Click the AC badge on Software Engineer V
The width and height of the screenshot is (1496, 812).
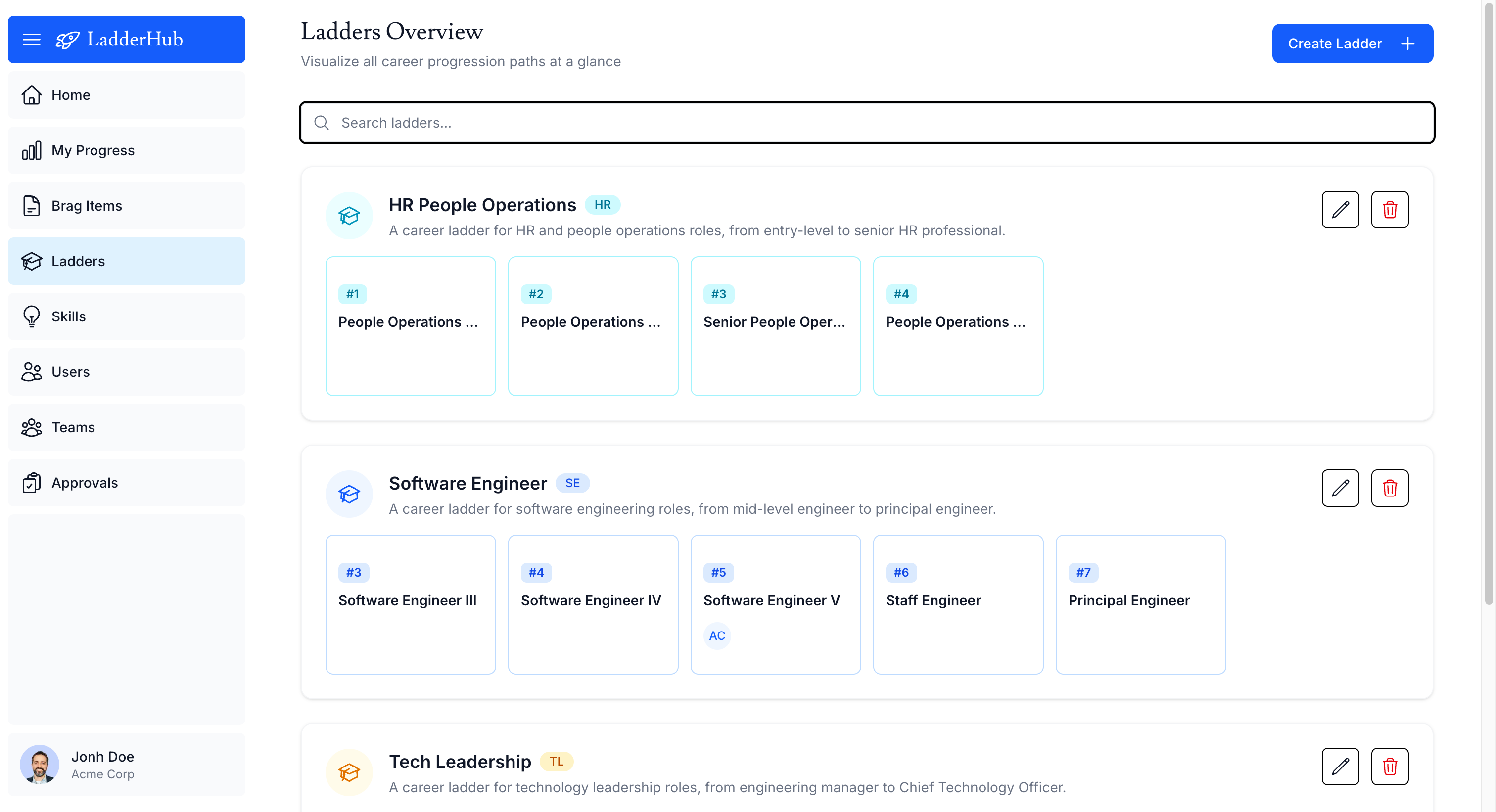717,635
